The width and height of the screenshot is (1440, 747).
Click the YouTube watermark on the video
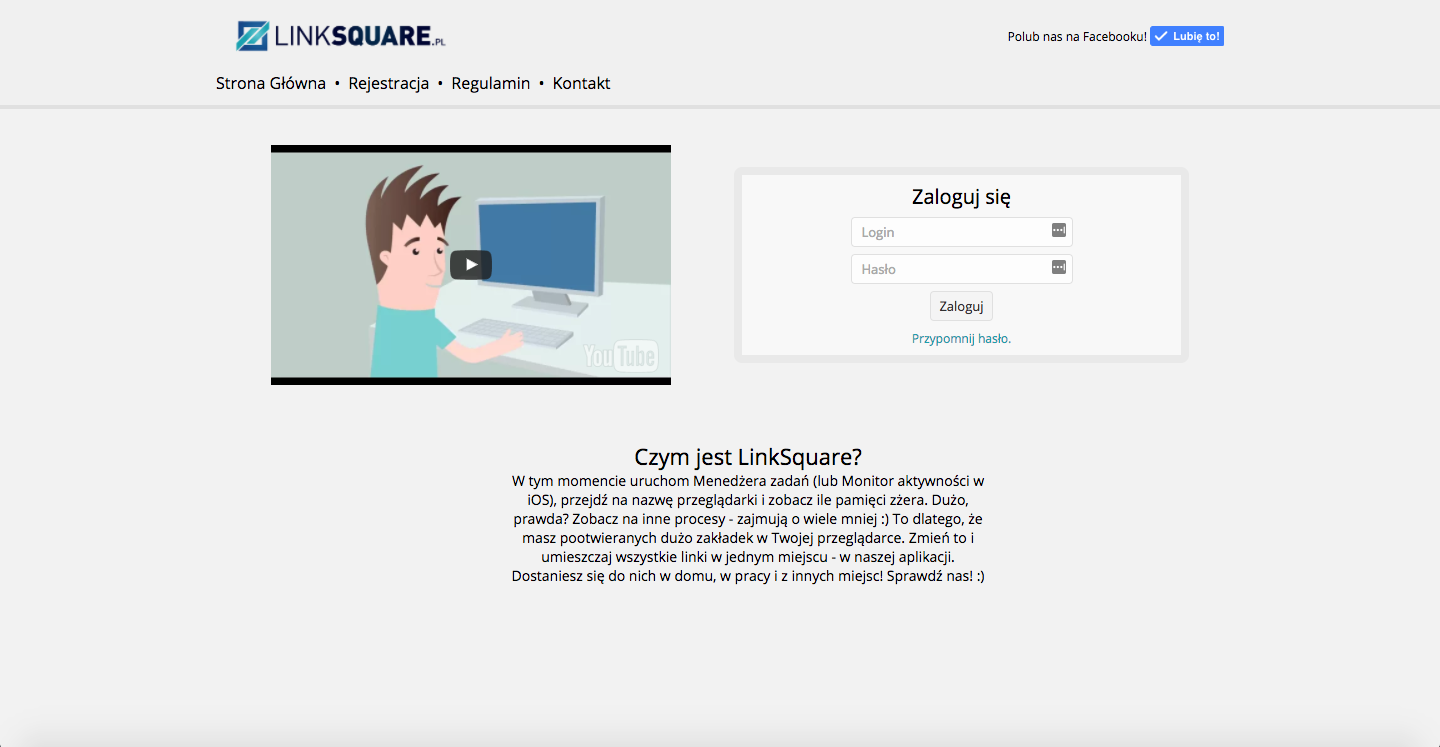point(619,356)
